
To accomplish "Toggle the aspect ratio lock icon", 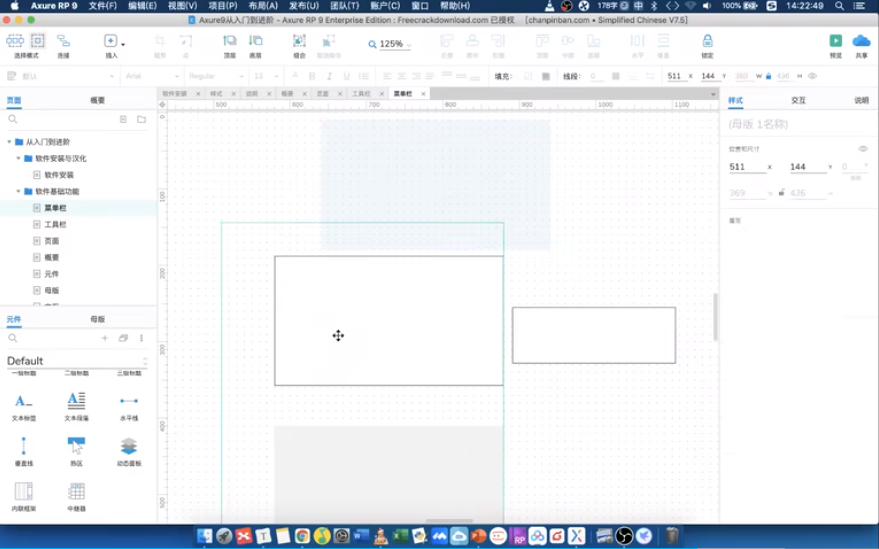I will click(x=781, y=193).
